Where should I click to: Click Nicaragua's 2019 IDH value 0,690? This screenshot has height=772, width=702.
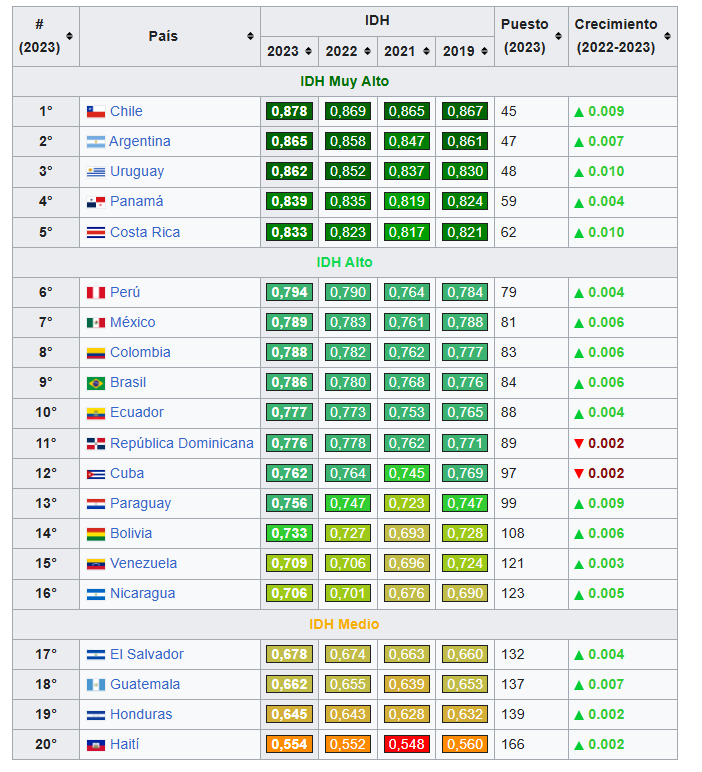pos(465,594)
